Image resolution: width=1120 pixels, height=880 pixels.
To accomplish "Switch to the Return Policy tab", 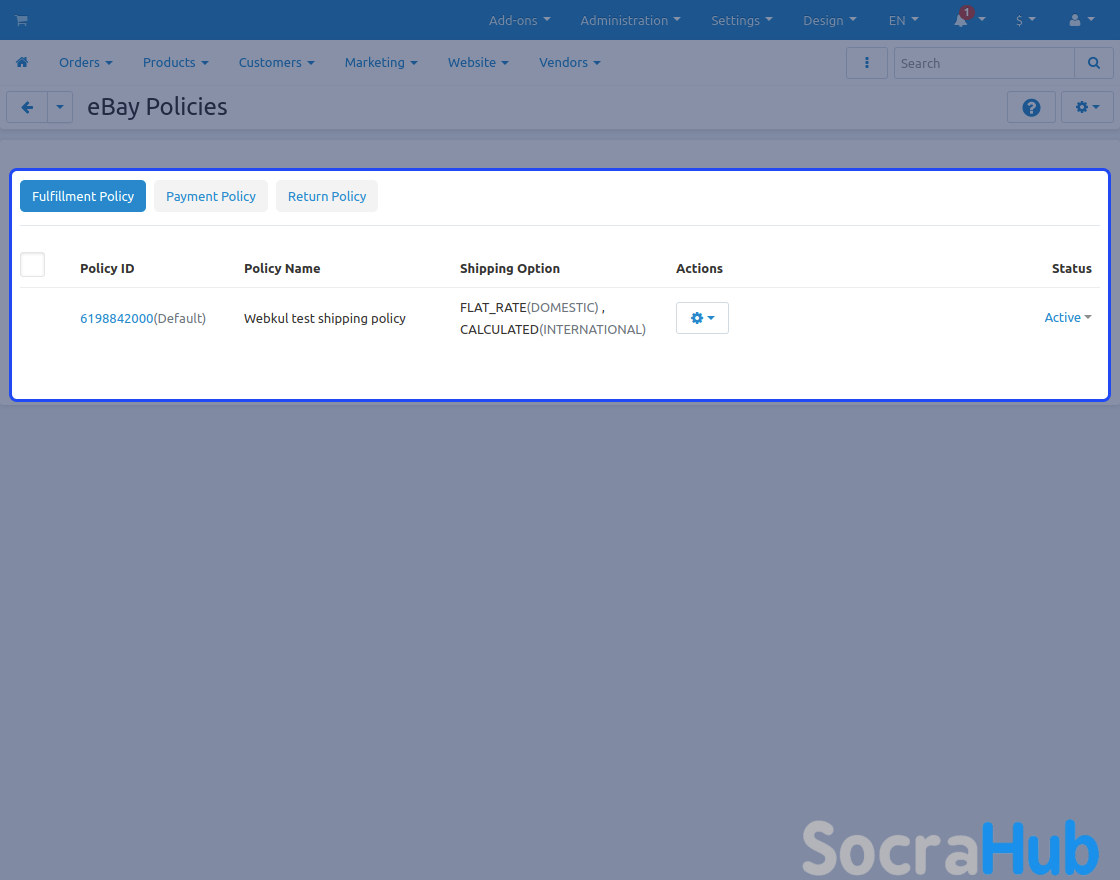I will [x=327, y=196].
